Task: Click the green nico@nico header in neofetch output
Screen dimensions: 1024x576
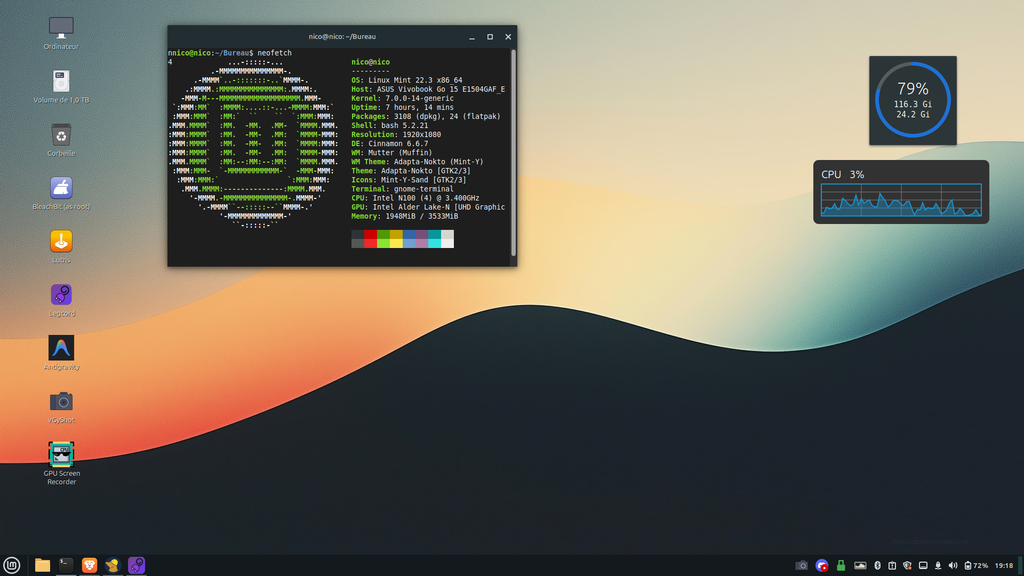Action: (x=370, y=62)
